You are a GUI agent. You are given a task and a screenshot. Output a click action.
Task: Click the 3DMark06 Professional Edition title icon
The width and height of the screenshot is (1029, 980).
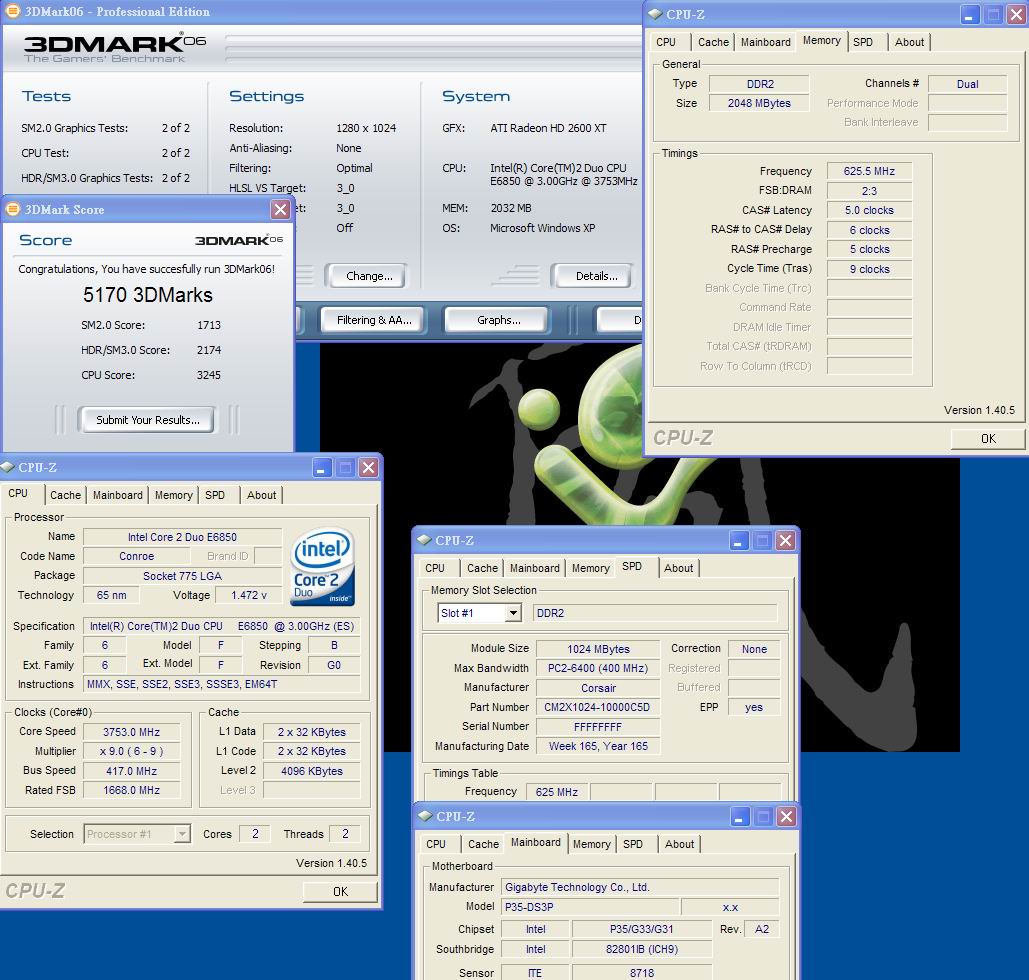12,12
